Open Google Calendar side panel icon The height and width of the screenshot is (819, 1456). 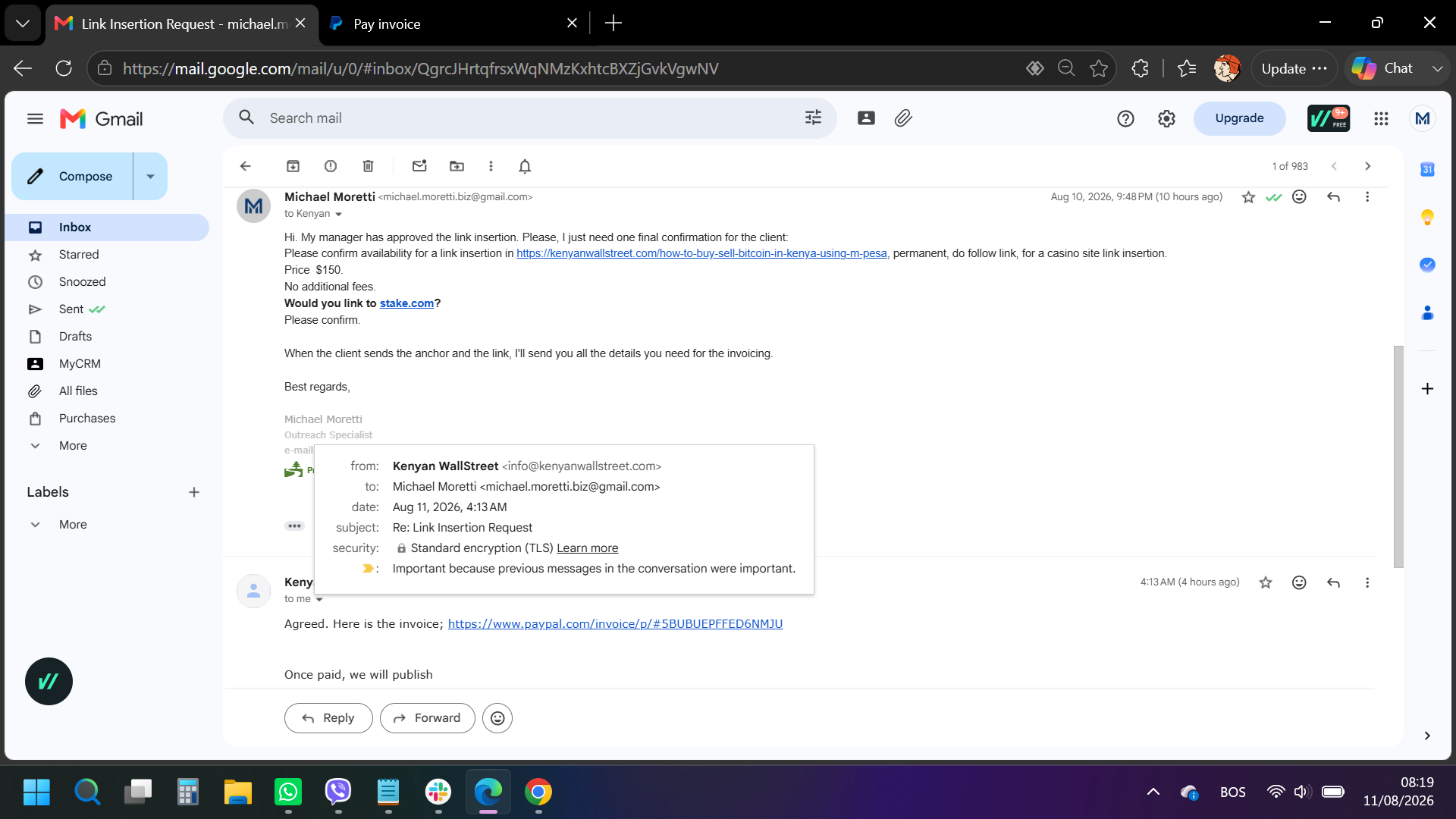click(1427, 169)
